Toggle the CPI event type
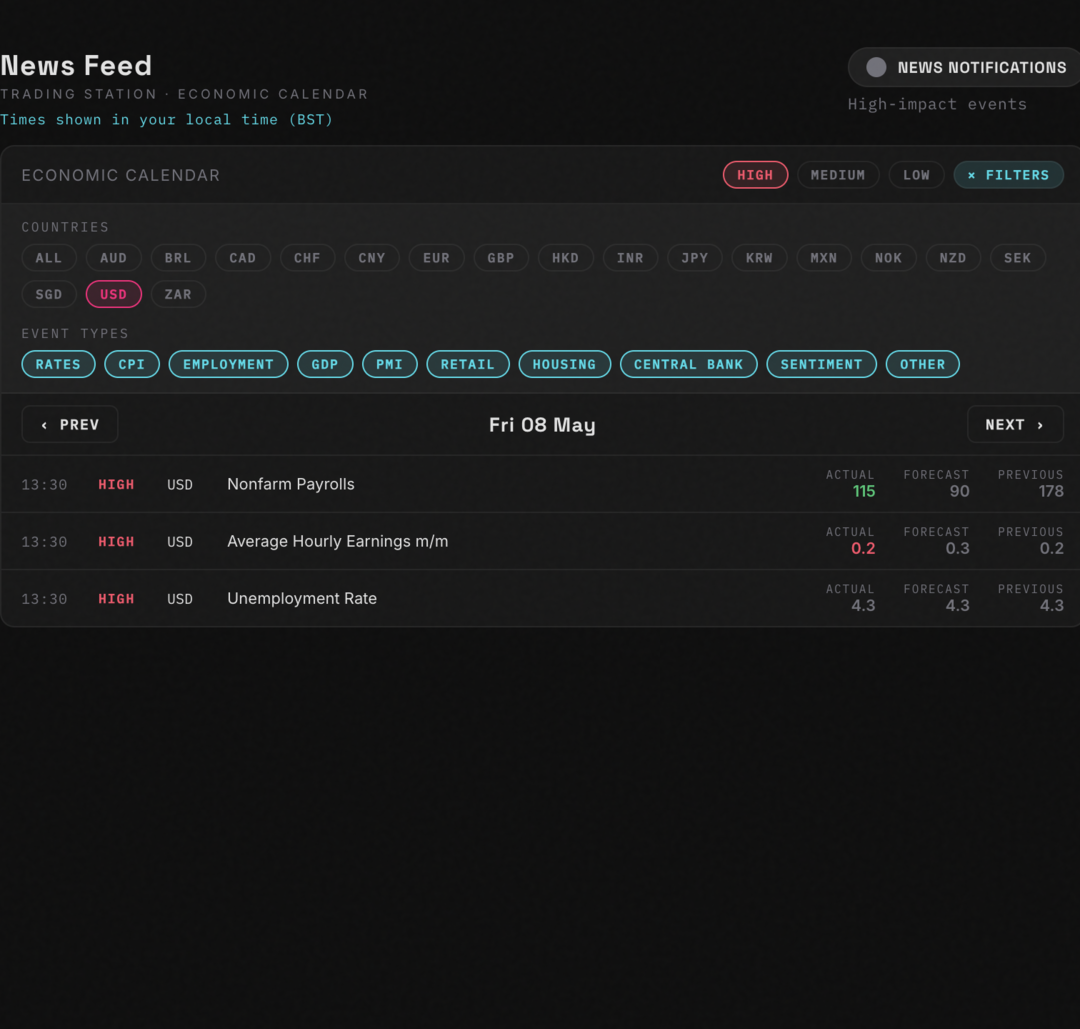The width and height of the screenshot is (1080, 1029). tap(132, 364)
